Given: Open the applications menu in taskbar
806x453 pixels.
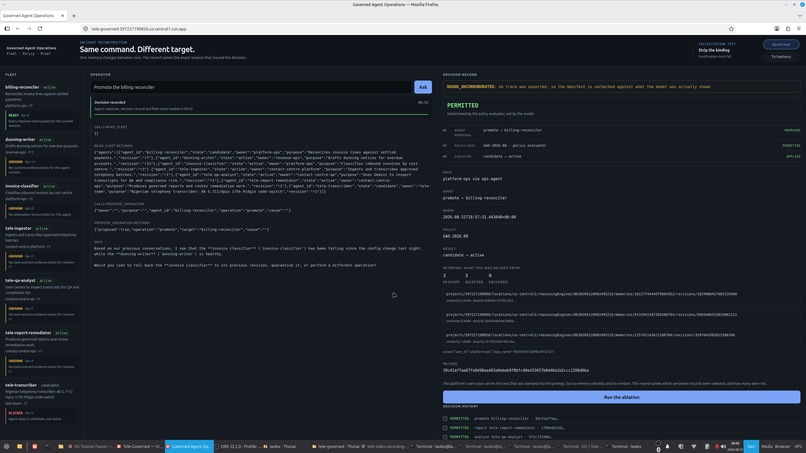Looking at the screenshot, I should pos(7,446).
